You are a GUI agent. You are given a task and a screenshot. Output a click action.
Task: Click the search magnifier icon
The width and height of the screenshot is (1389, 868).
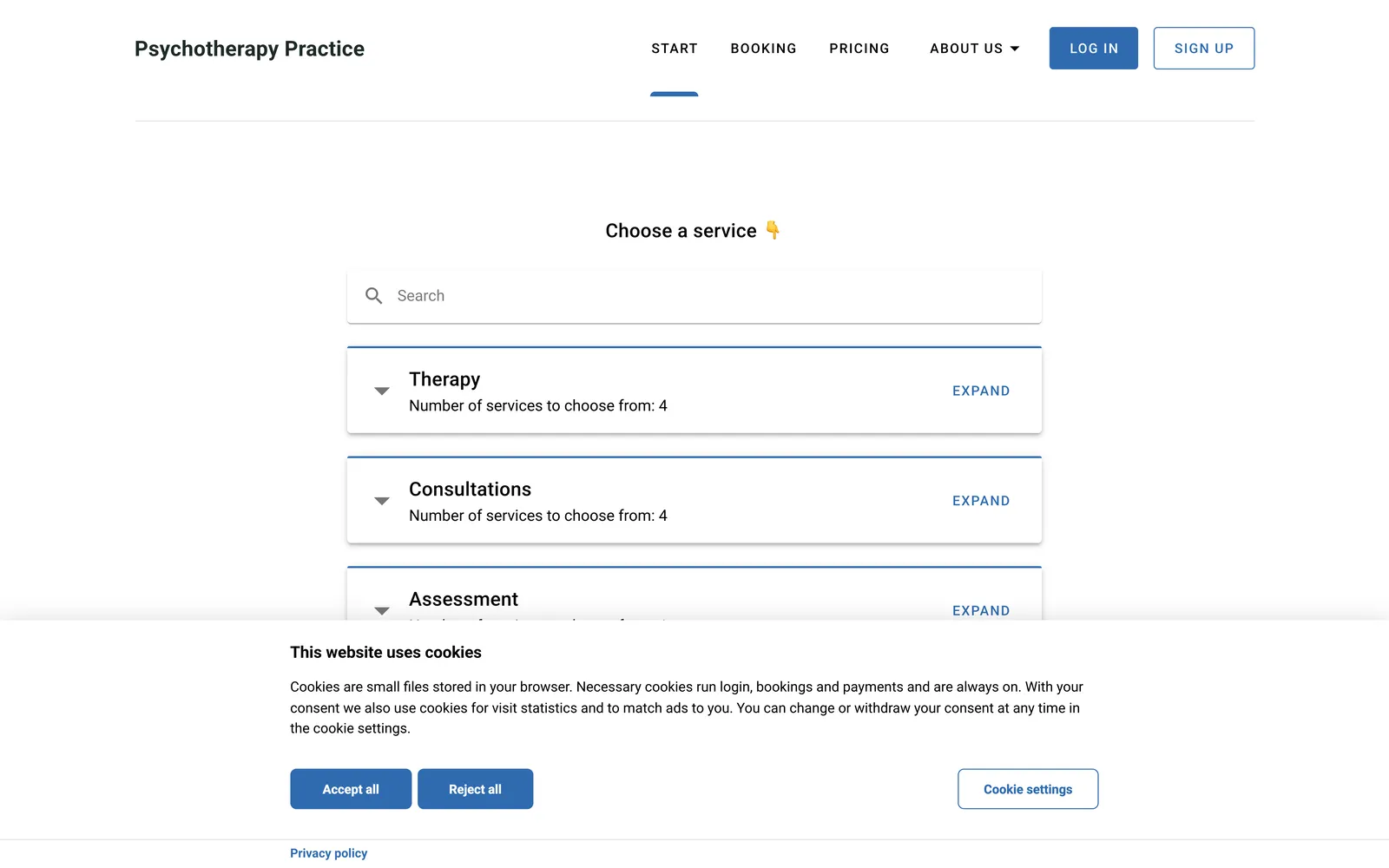coord(374,296)
